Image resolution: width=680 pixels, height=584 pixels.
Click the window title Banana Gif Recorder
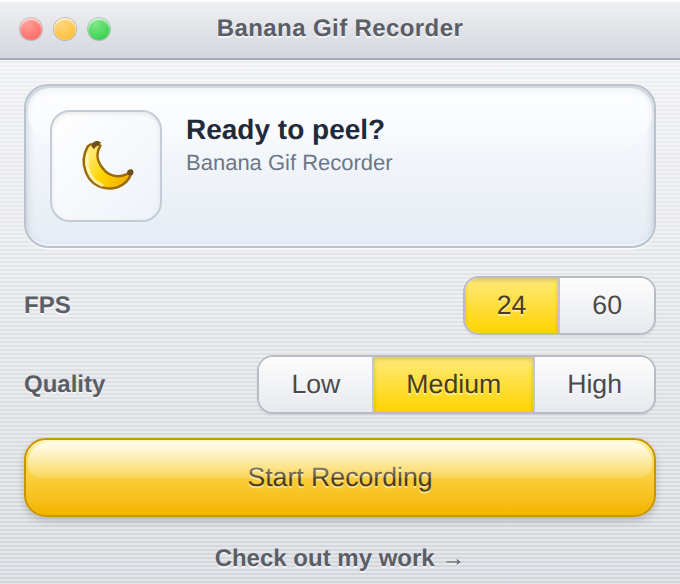[340, 28]
